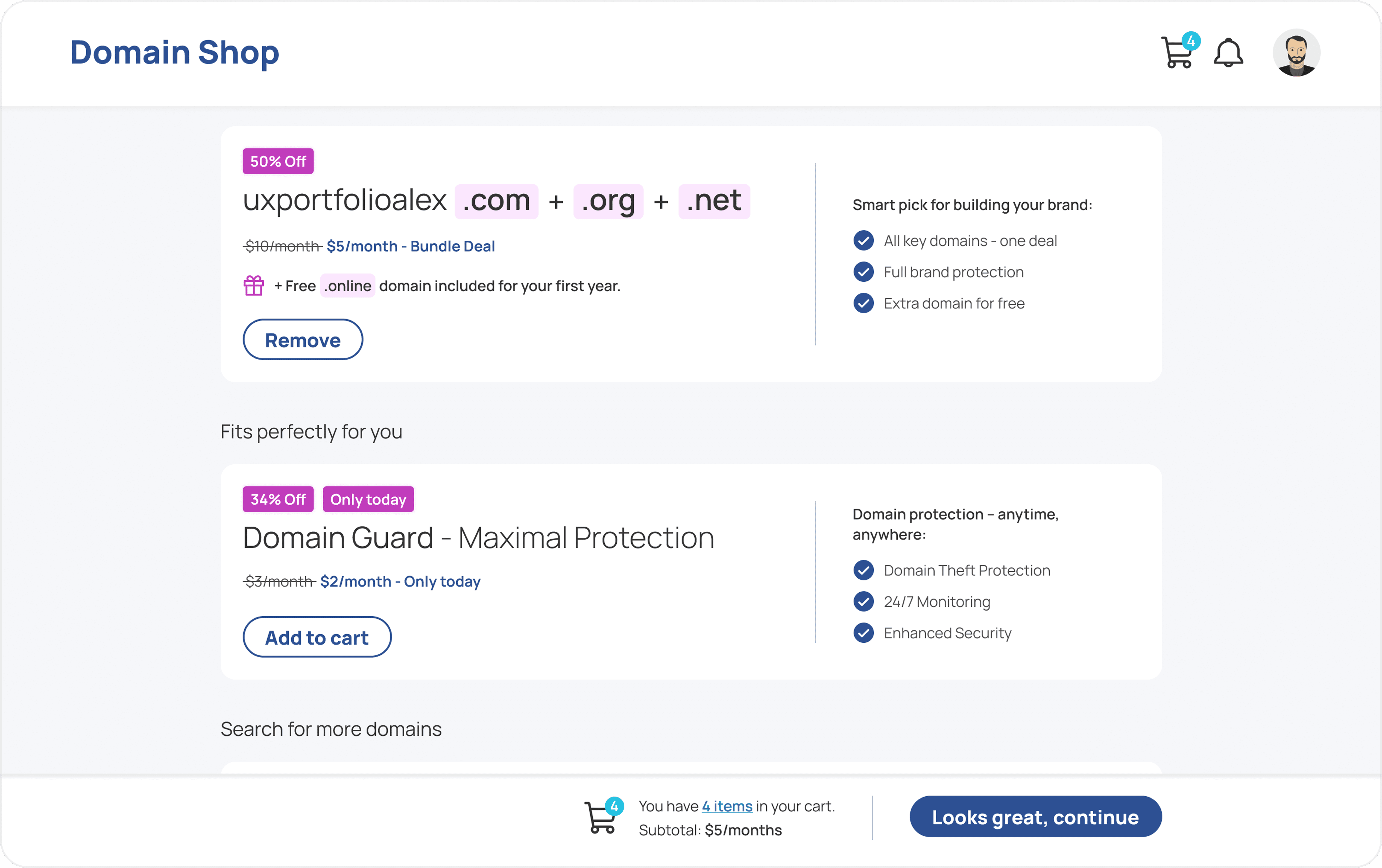Click Looks great, continue button
The height and width of the screenshot is (868, 1382).
point(1035,816)
